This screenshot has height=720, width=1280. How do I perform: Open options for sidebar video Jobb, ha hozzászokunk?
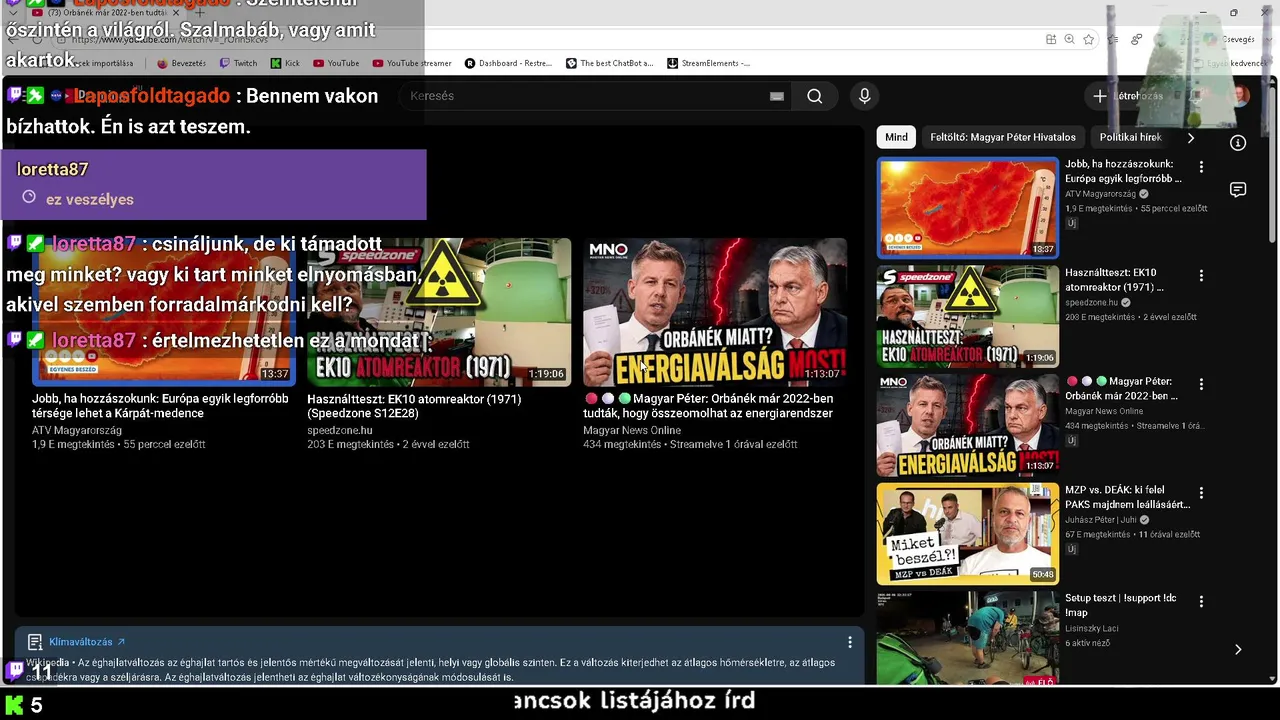[1201, 167]
